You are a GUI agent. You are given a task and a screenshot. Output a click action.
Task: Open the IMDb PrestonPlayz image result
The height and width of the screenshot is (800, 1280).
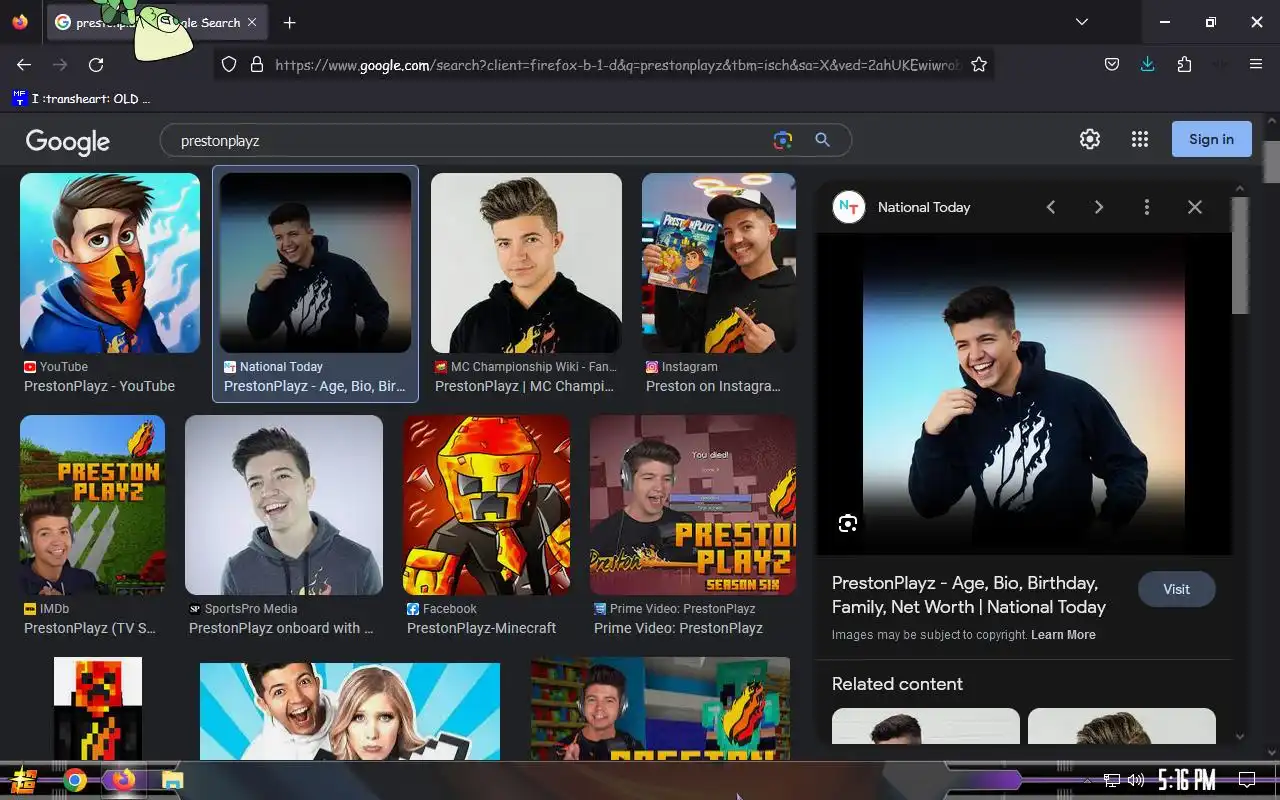(92, 505)
